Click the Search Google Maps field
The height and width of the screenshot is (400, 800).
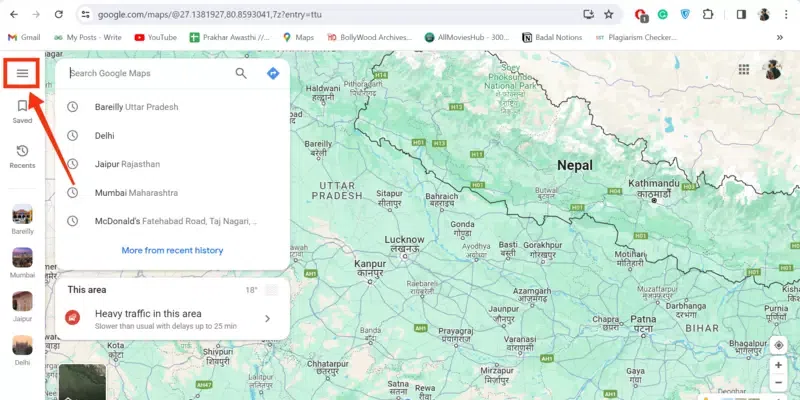coord(148,73)
